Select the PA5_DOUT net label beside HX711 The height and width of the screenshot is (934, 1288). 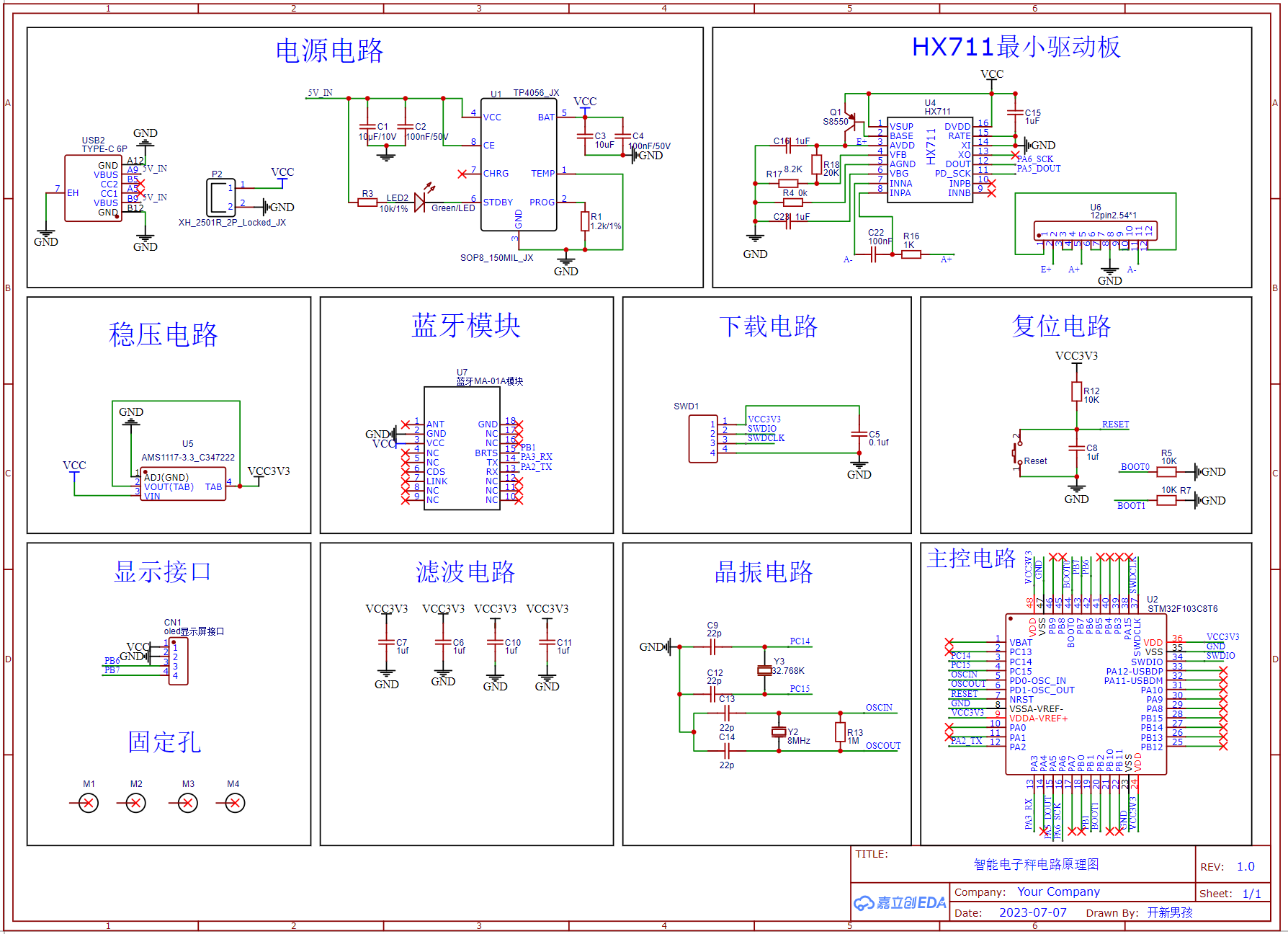(x=1039, y=169)
